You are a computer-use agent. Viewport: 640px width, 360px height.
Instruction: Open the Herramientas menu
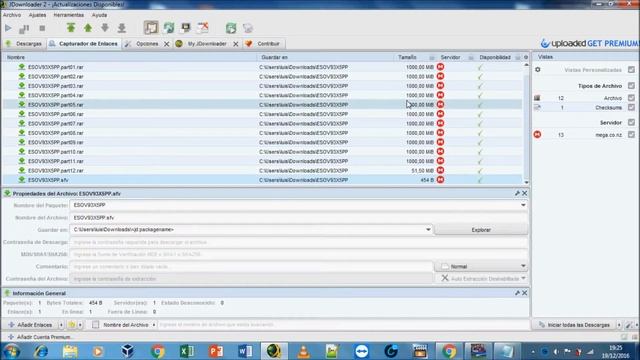point(69,15)
